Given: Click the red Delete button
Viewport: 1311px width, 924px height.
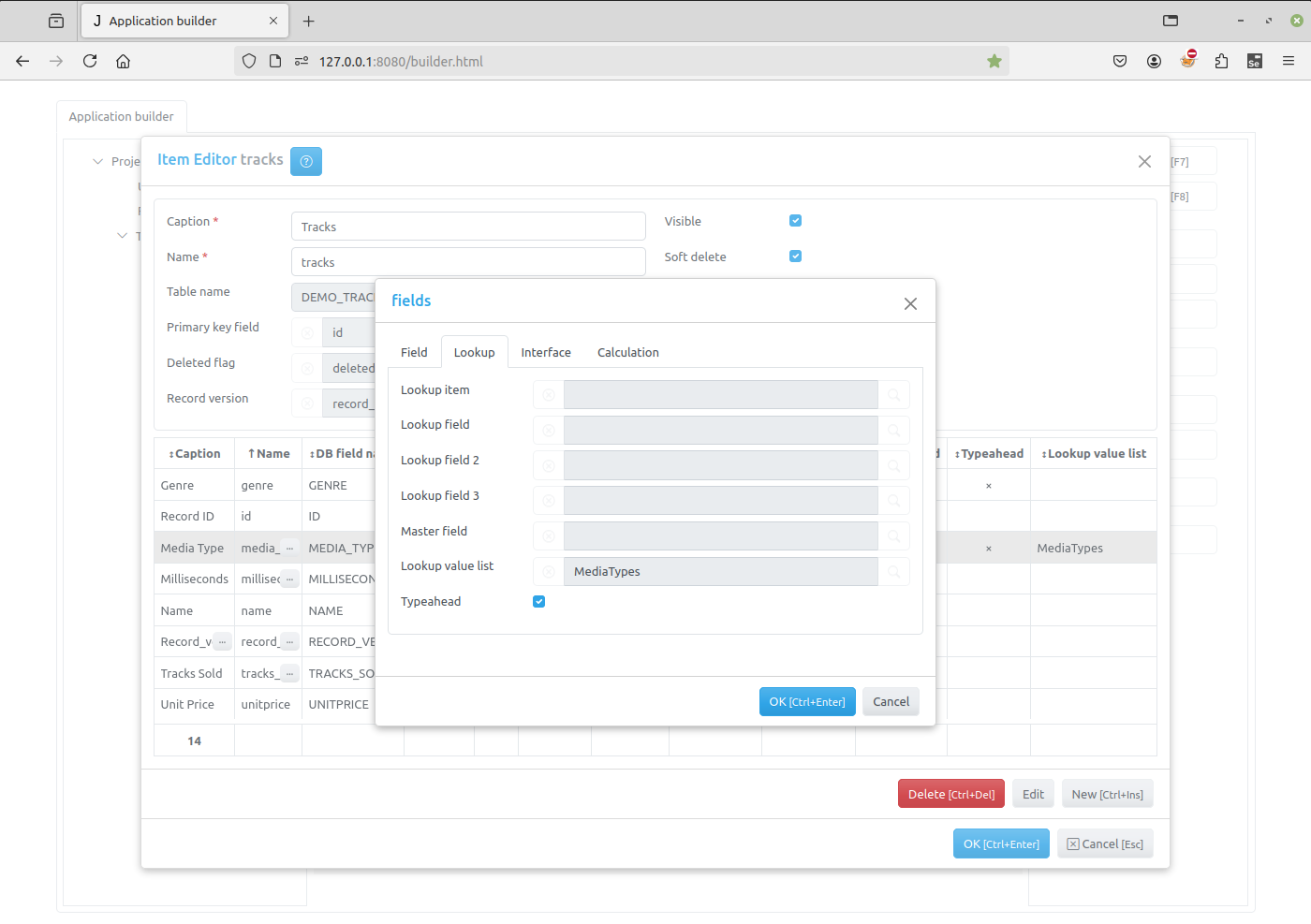Looking at the screenshot, I should point(950,795).
